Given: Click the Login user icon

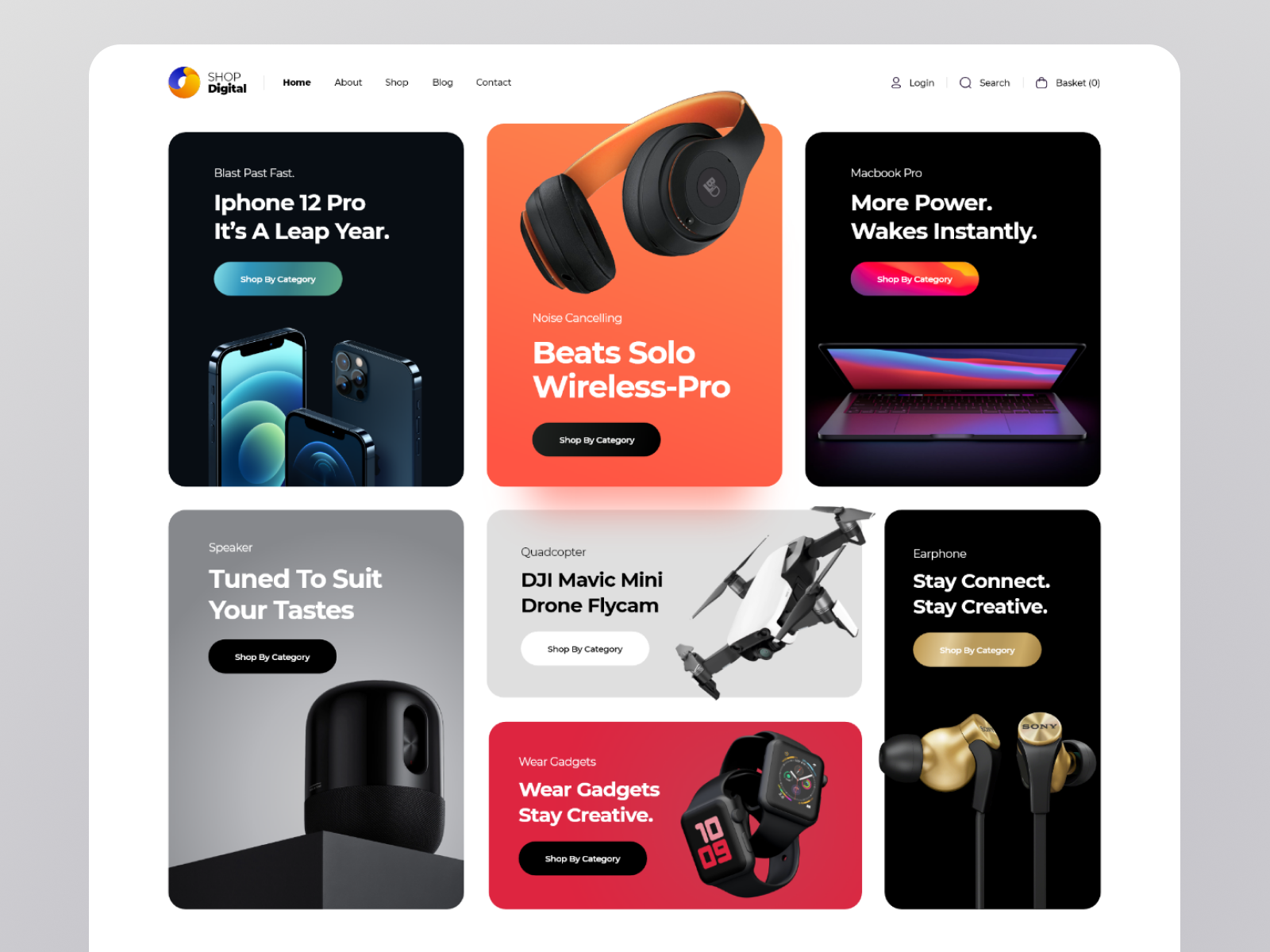Looking at the screenshot, I should pos(896,83).
